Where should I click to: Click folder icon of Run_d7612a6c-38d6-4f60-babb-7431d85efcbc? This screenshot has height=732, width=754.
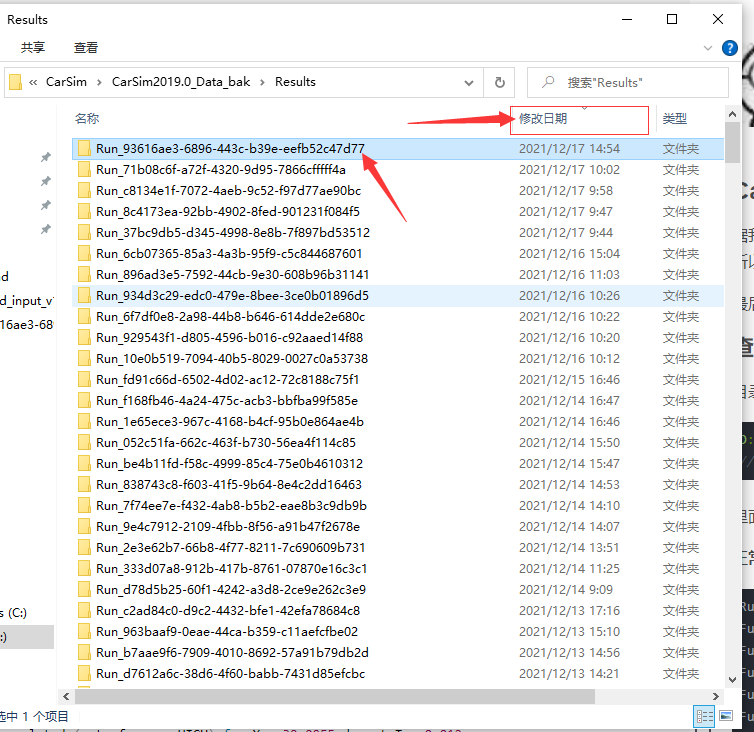84,674
